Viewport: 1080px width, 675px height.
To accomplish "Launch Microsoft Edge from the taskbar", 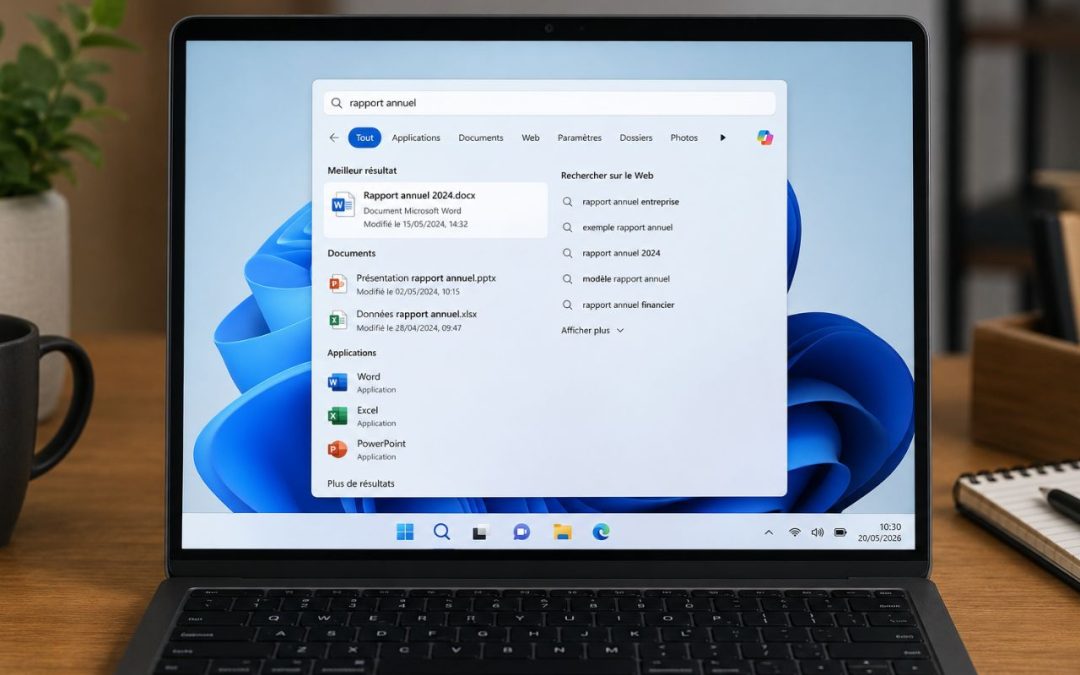I will pos(601,532).
